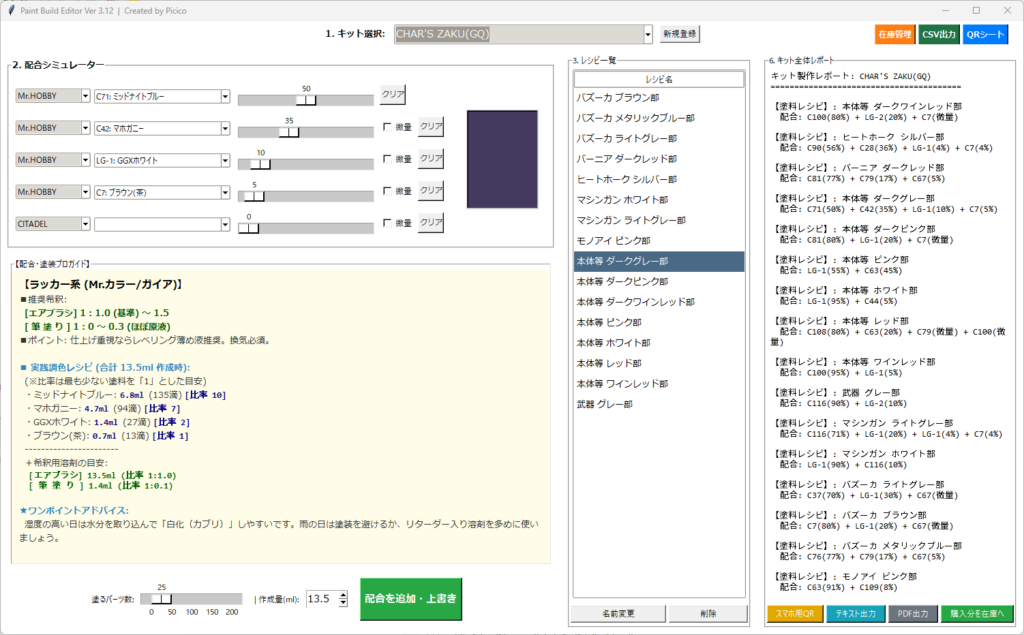The image size is (1024, 635).
Task: Generate スマホ用QR code
Action: coord(794,613)
